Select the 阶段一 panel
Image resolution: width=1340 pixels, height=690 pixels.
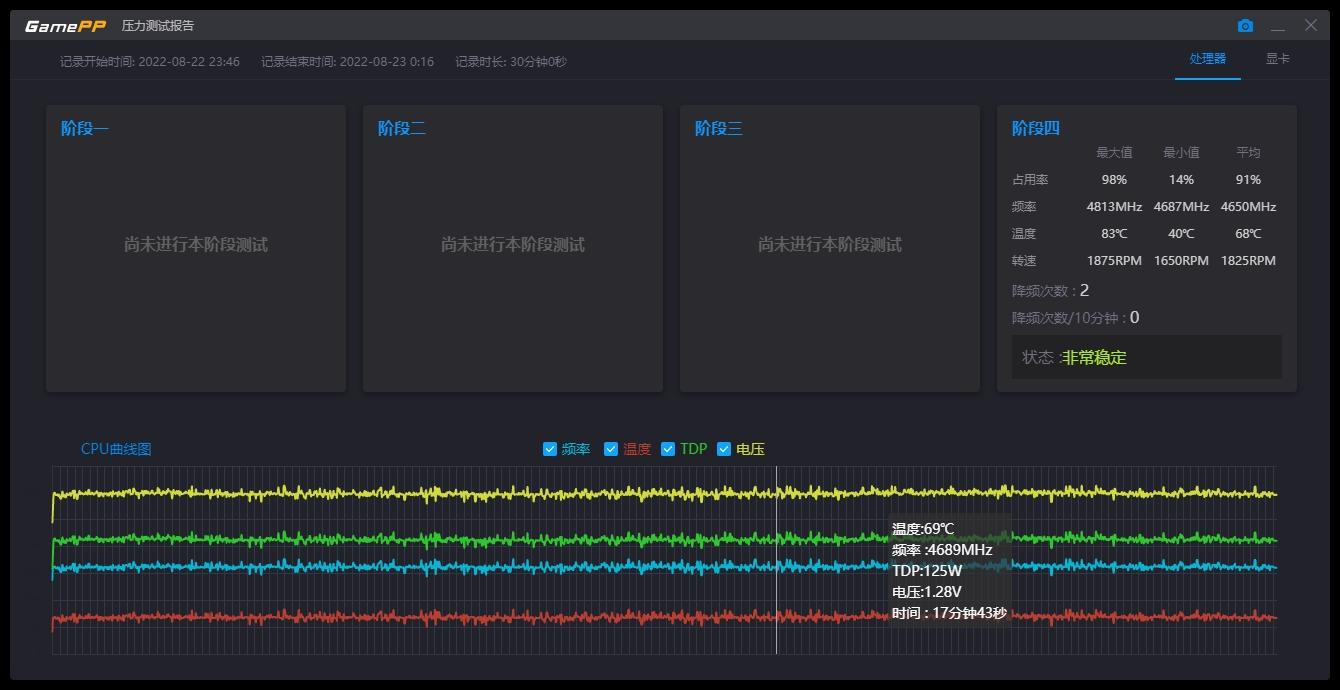click(196, 248)
